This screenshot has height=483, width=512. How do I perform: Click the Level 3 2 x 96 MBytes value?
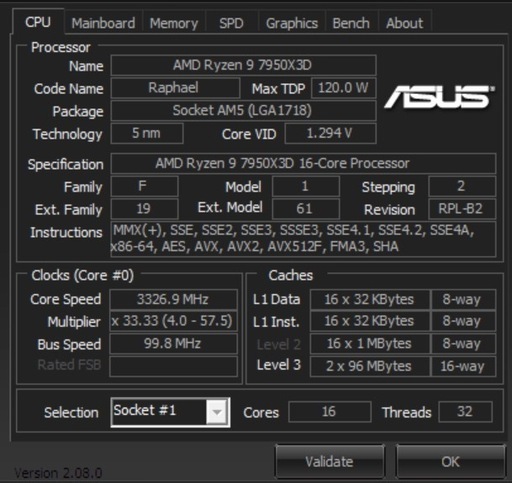click(370, 366)
